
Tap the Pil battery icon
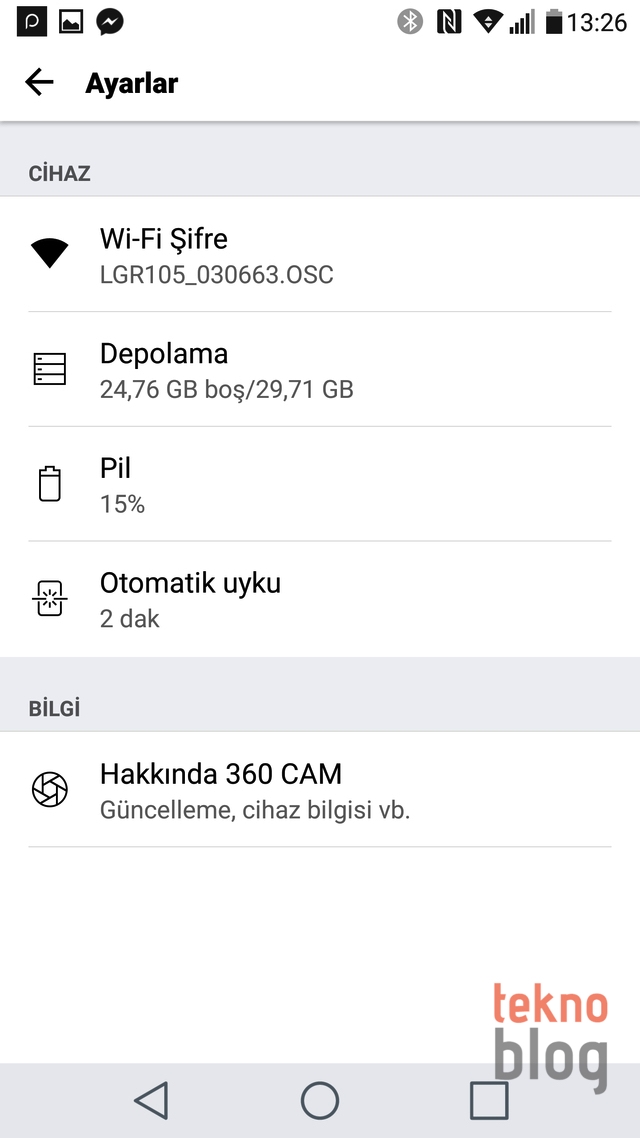[x=49, y=484]
